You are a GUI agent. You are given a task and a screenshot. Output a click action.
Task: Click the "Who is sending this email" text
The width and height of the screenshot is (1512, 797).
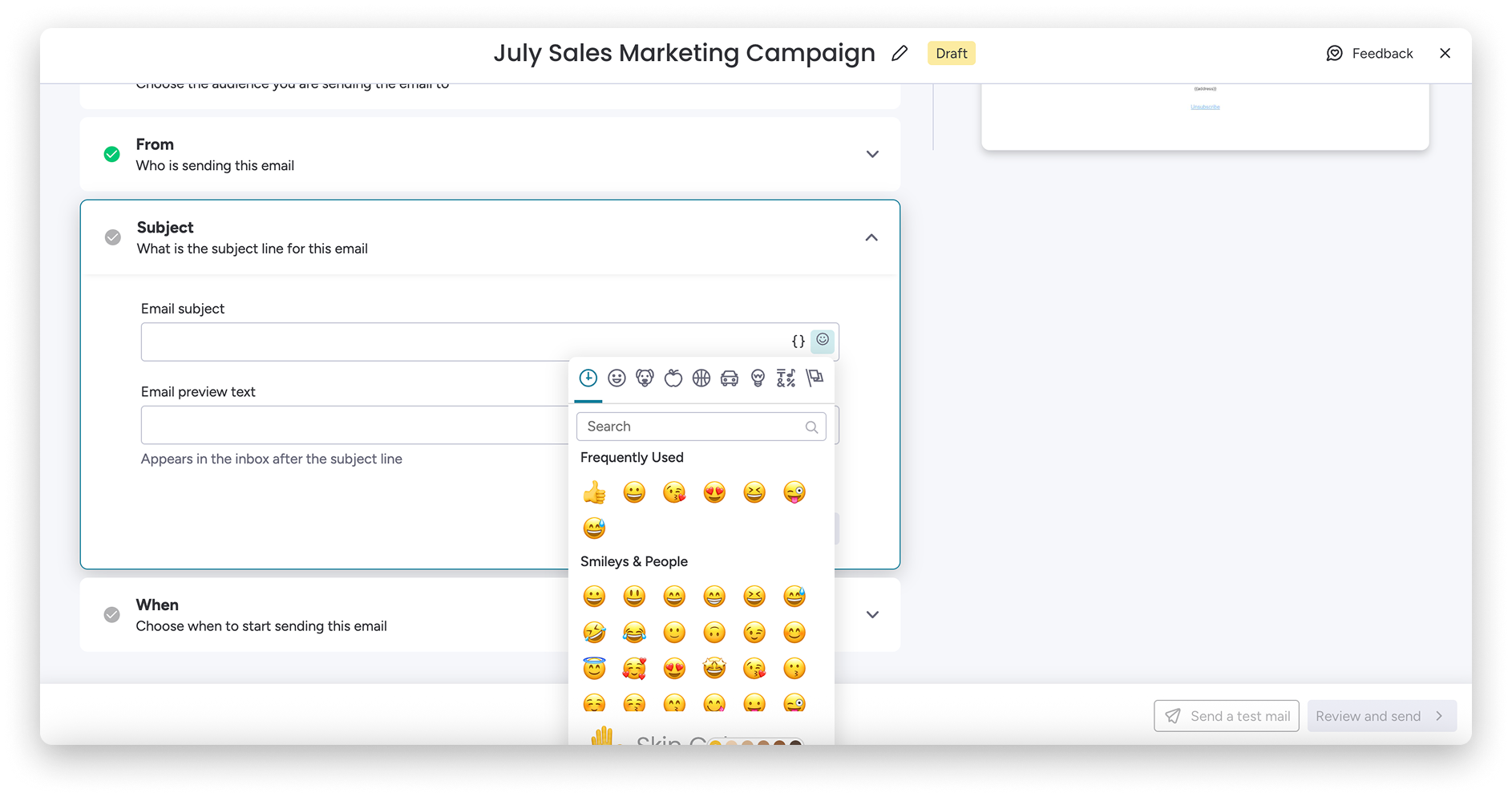click(215, 166)
